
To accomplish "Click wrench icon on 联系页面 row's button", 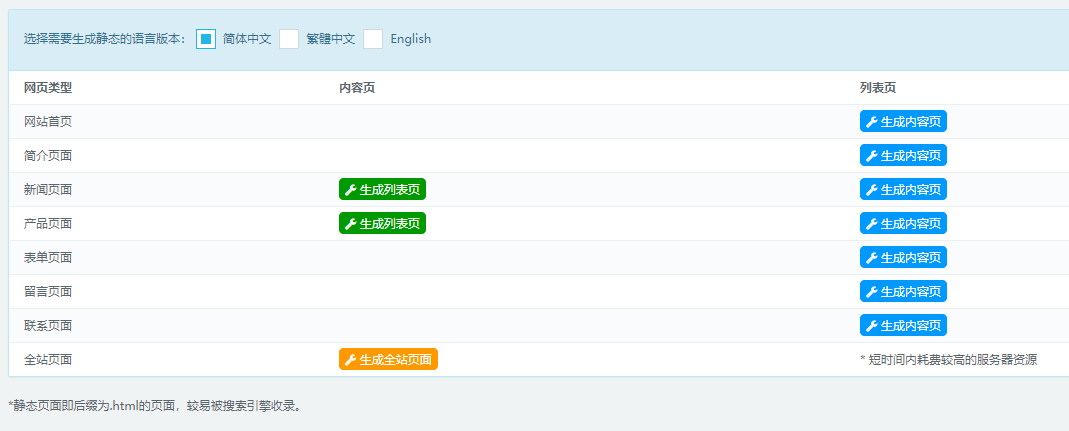I will pos(871,326).
